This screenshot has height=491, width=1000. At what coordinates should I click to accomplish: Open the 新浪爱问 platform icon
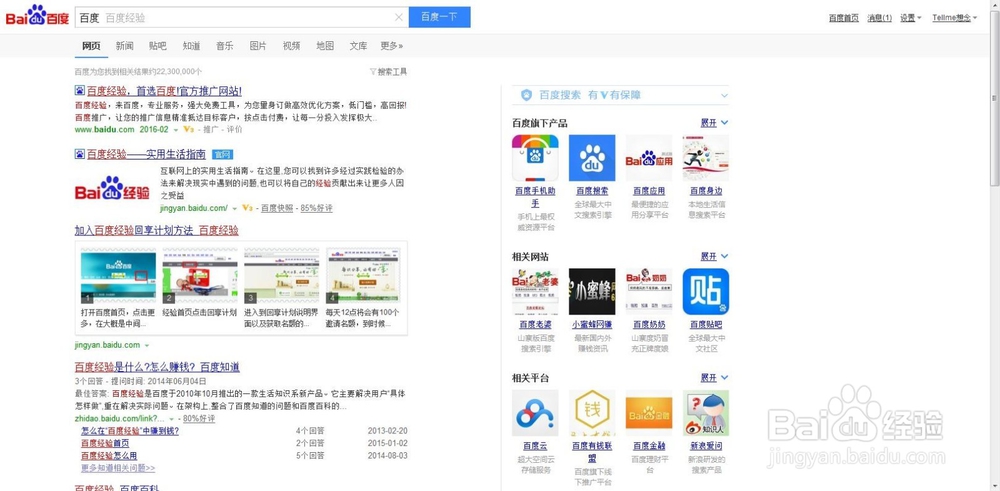(x=705, y=413)
